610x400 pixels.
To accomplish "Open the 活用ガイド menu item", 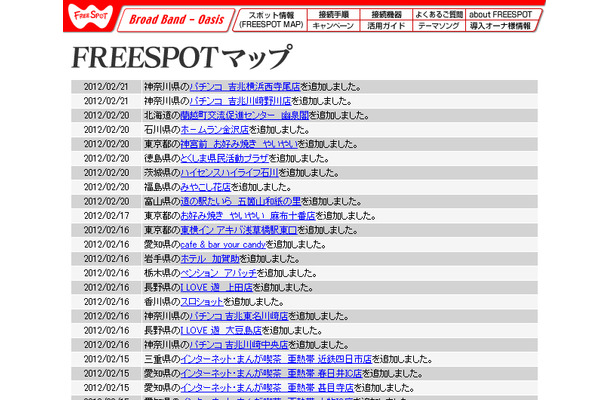I will 386,26.
